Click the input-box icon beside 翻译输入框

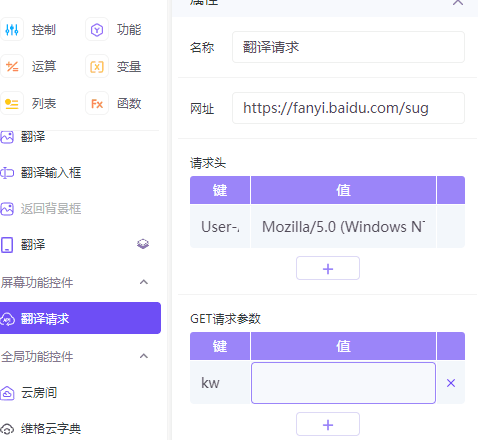point(7,173)
